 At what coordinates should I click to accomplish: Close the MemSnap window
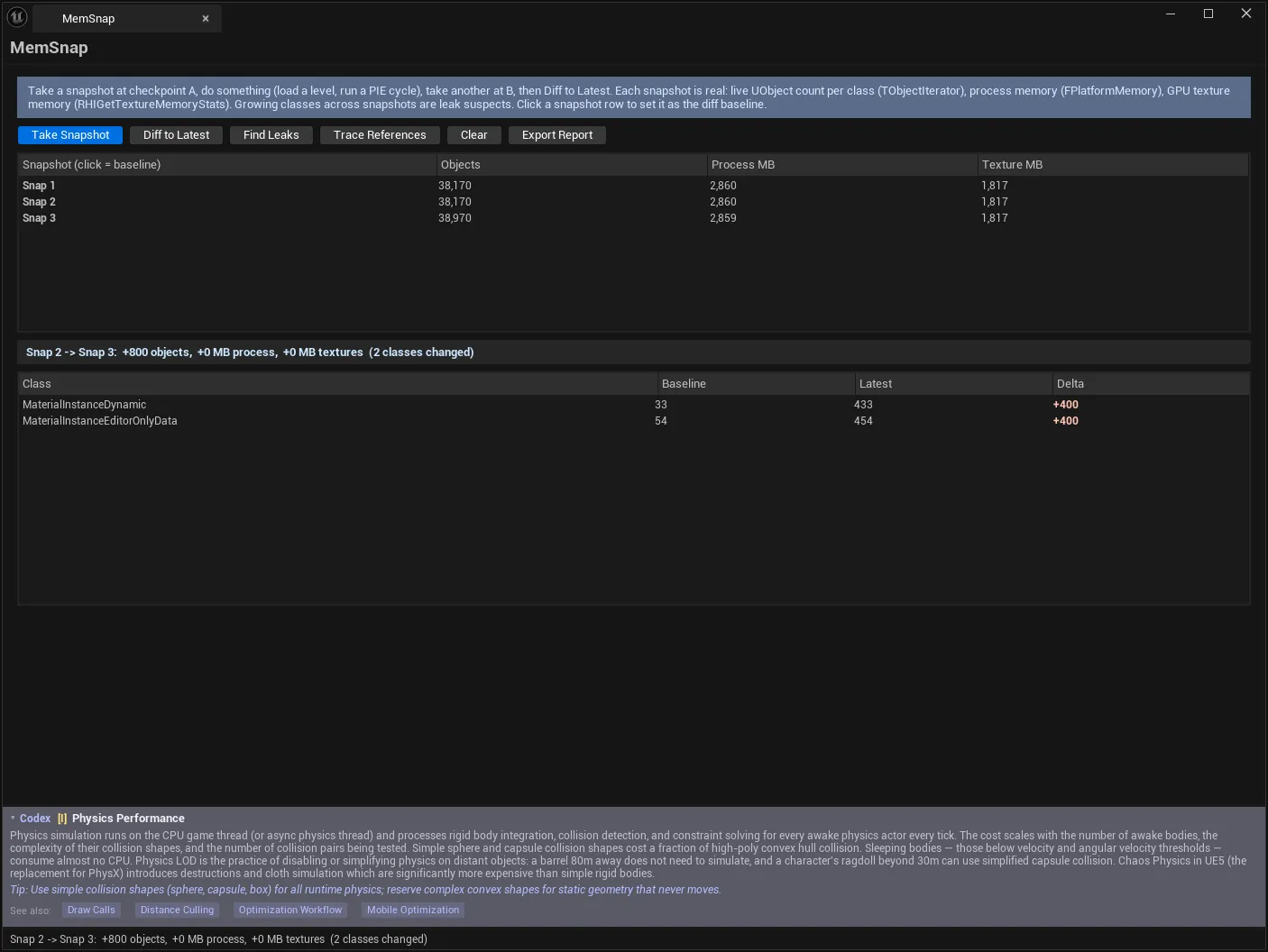point(1246,14)
